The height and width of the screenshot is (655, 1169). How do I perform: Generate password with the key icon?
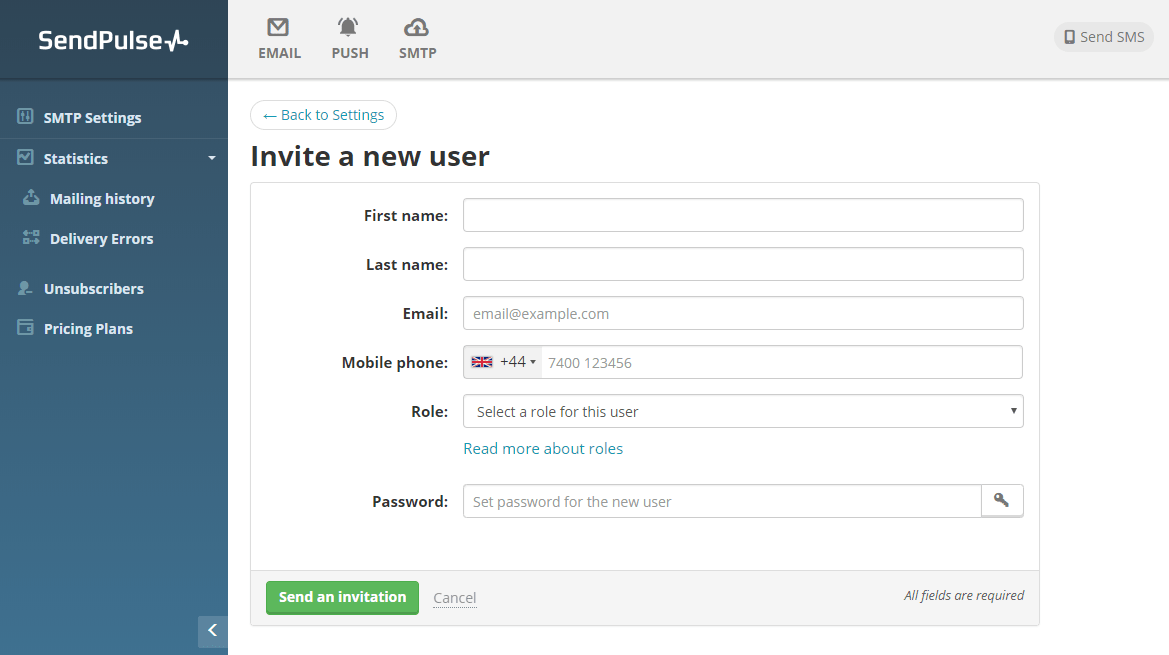click(1002, 501)
